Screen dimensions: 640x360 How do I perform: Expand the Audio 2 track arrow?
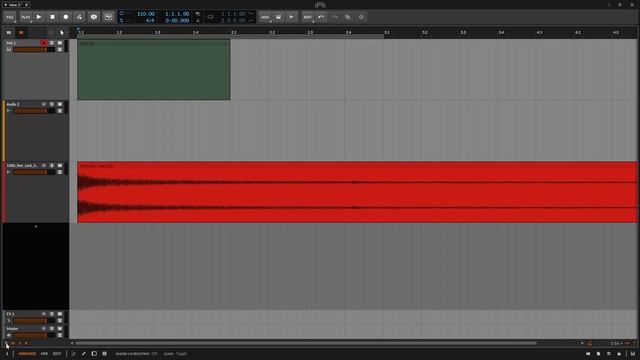(x=8, y=111)
